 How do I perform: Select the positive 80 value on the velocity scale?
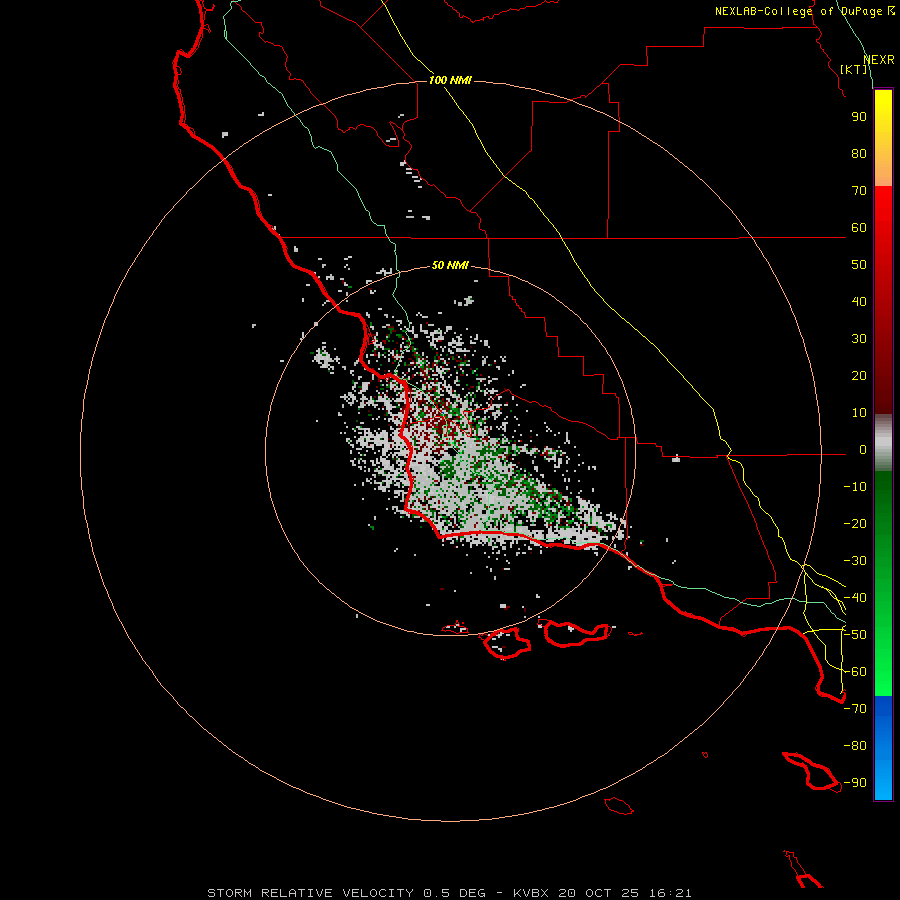point(859,153)
